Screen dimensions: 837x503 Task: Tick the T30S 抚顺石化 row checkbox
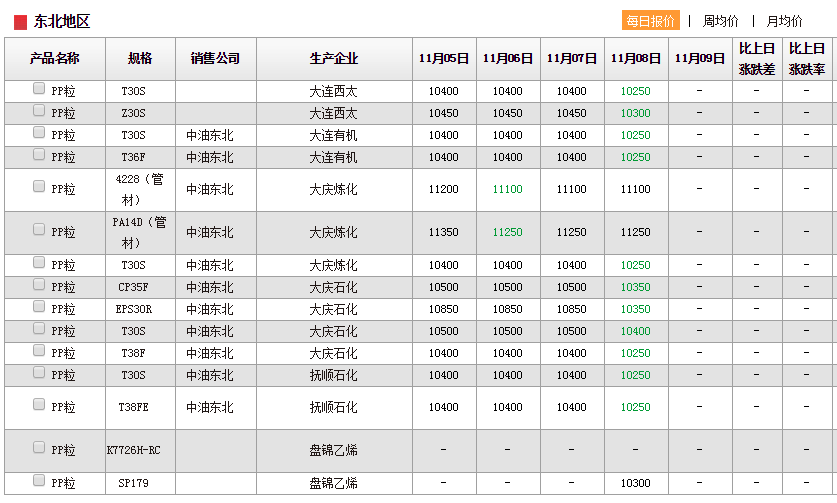coord(38,372)
